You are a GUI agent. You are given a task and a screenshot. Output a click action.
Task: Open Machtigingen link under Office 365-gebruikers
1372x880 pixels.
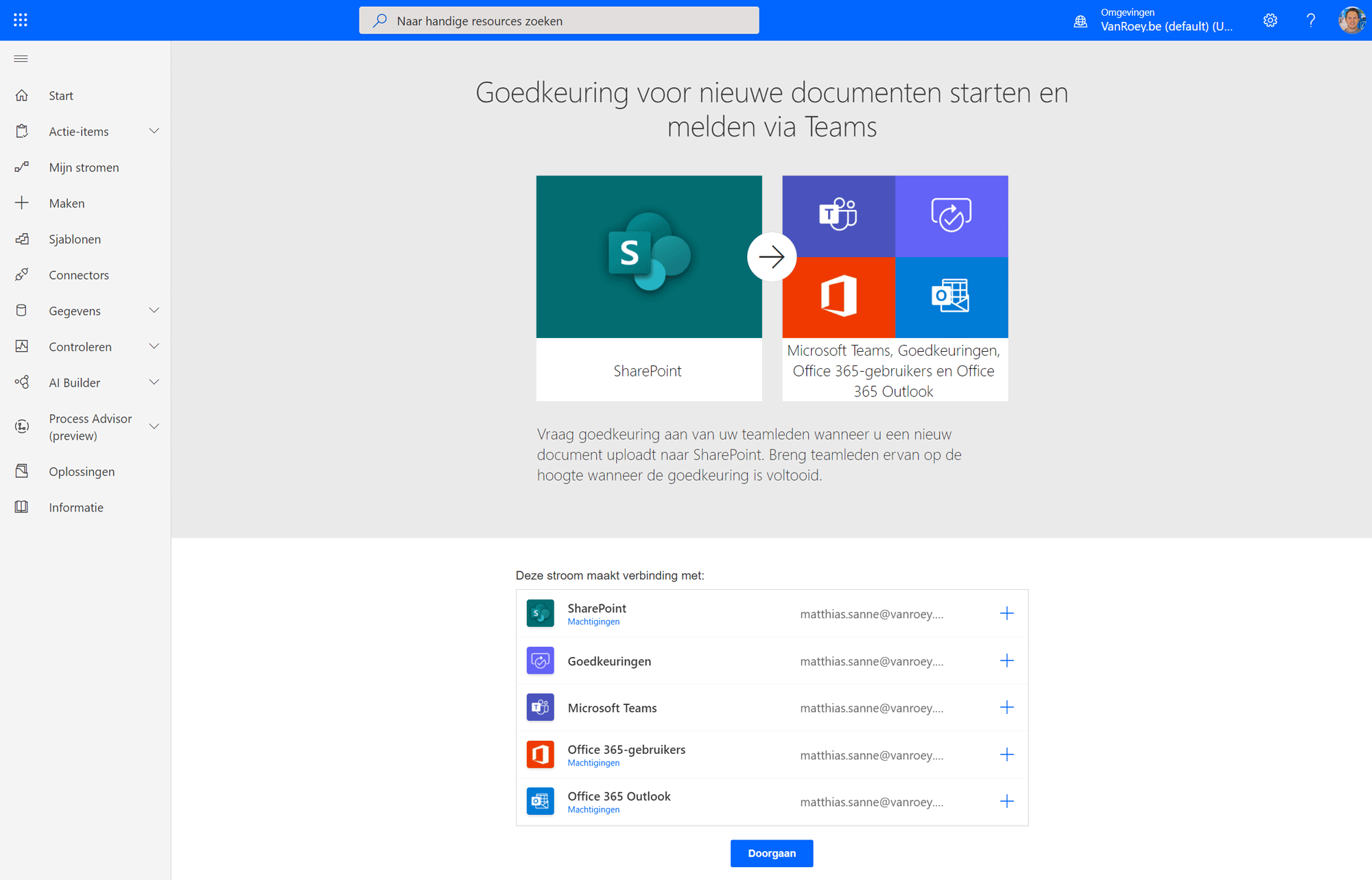593,763
